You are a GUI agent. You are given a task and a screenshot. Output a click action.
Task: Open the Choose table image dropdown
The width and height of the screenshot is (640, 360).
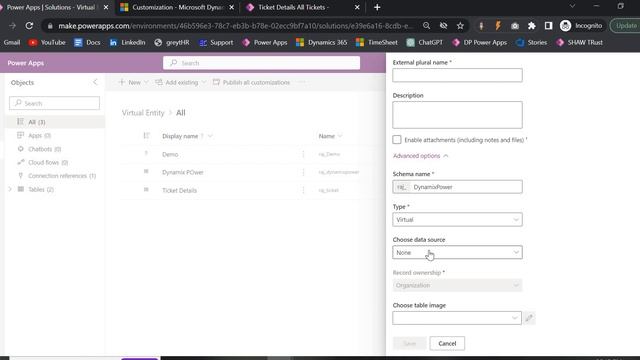pyautogui.click(x=457, y=318)
